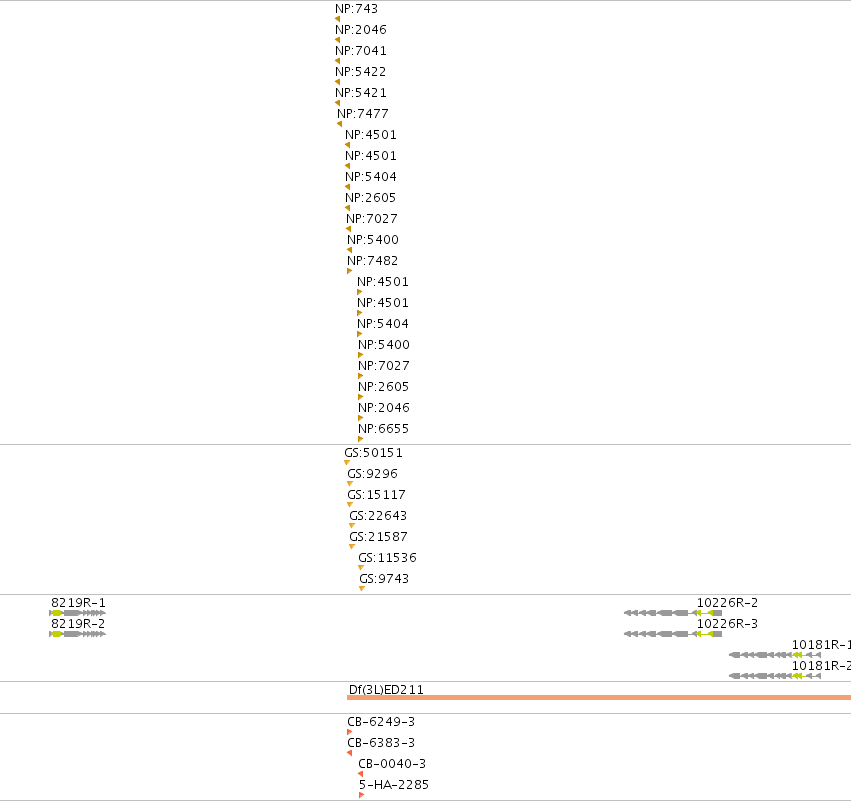The image size is (851, 801).
Task: Open the 10226R-3 gene label
Action: tap(727, 624)
